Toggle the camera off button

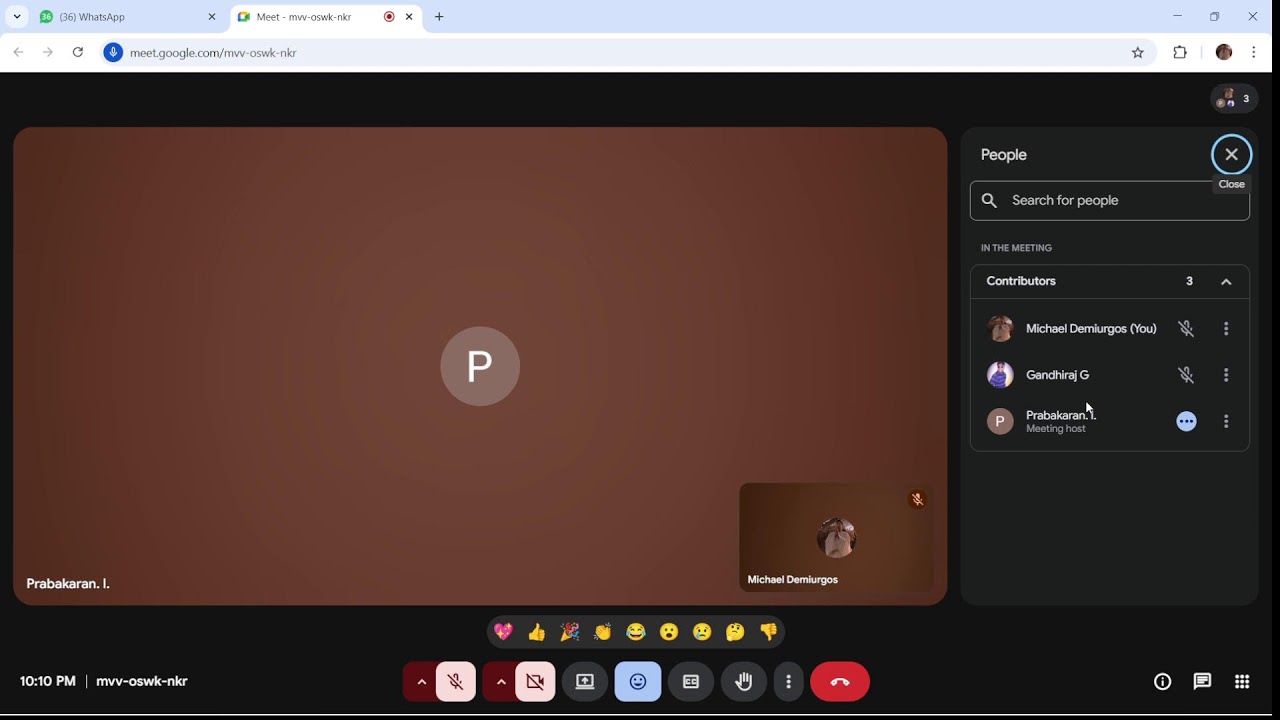click(x=536, y=682)
